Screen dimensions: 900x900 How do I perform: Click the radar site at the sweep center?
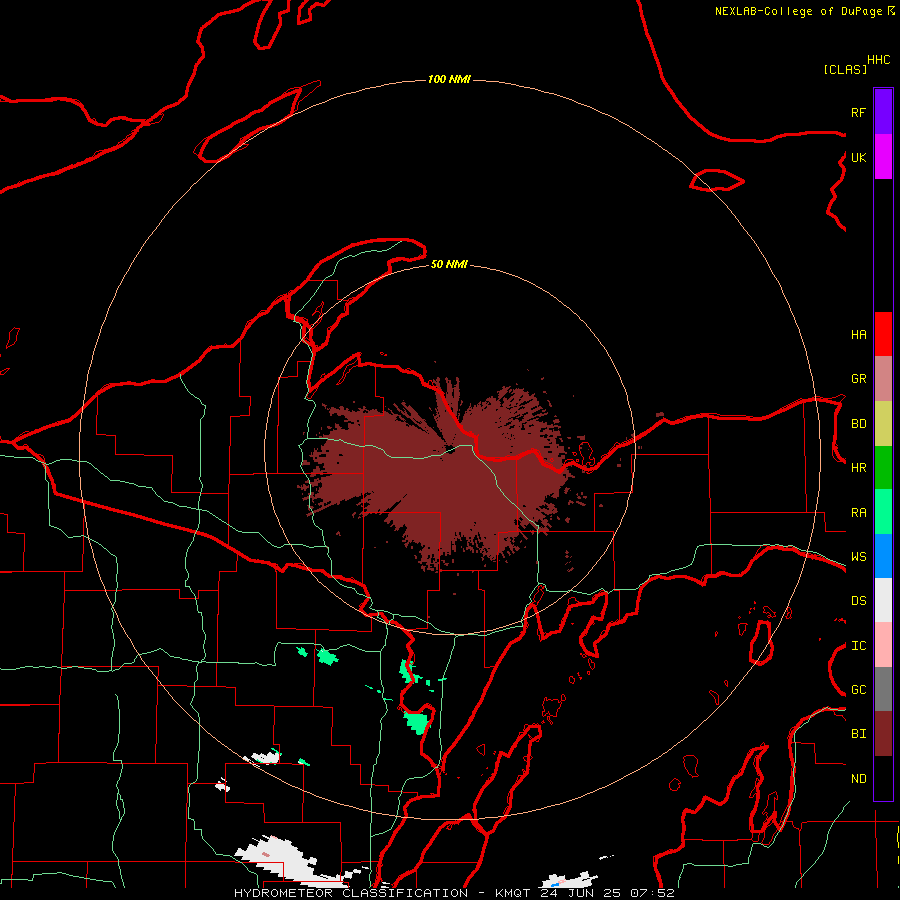point(451,449)
